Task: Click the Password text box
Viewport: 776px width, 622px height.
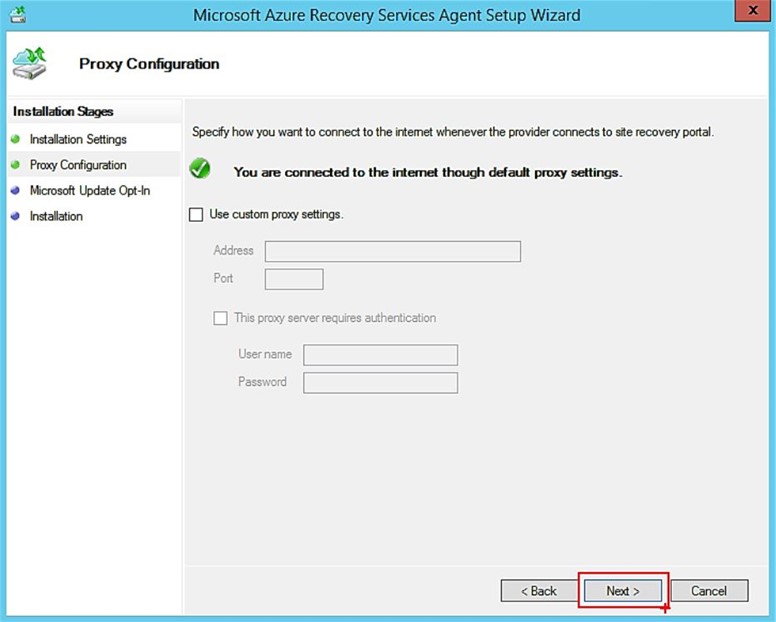Action: [380, 383]
